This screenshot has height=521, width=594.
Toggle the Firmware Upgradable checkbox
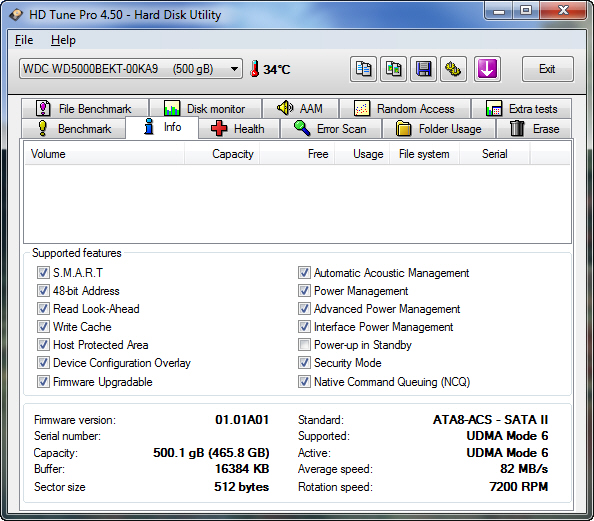click(43, 382)
